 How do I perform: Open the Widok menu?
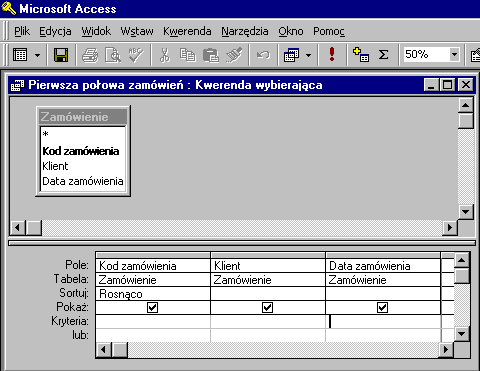pos(96,31)
